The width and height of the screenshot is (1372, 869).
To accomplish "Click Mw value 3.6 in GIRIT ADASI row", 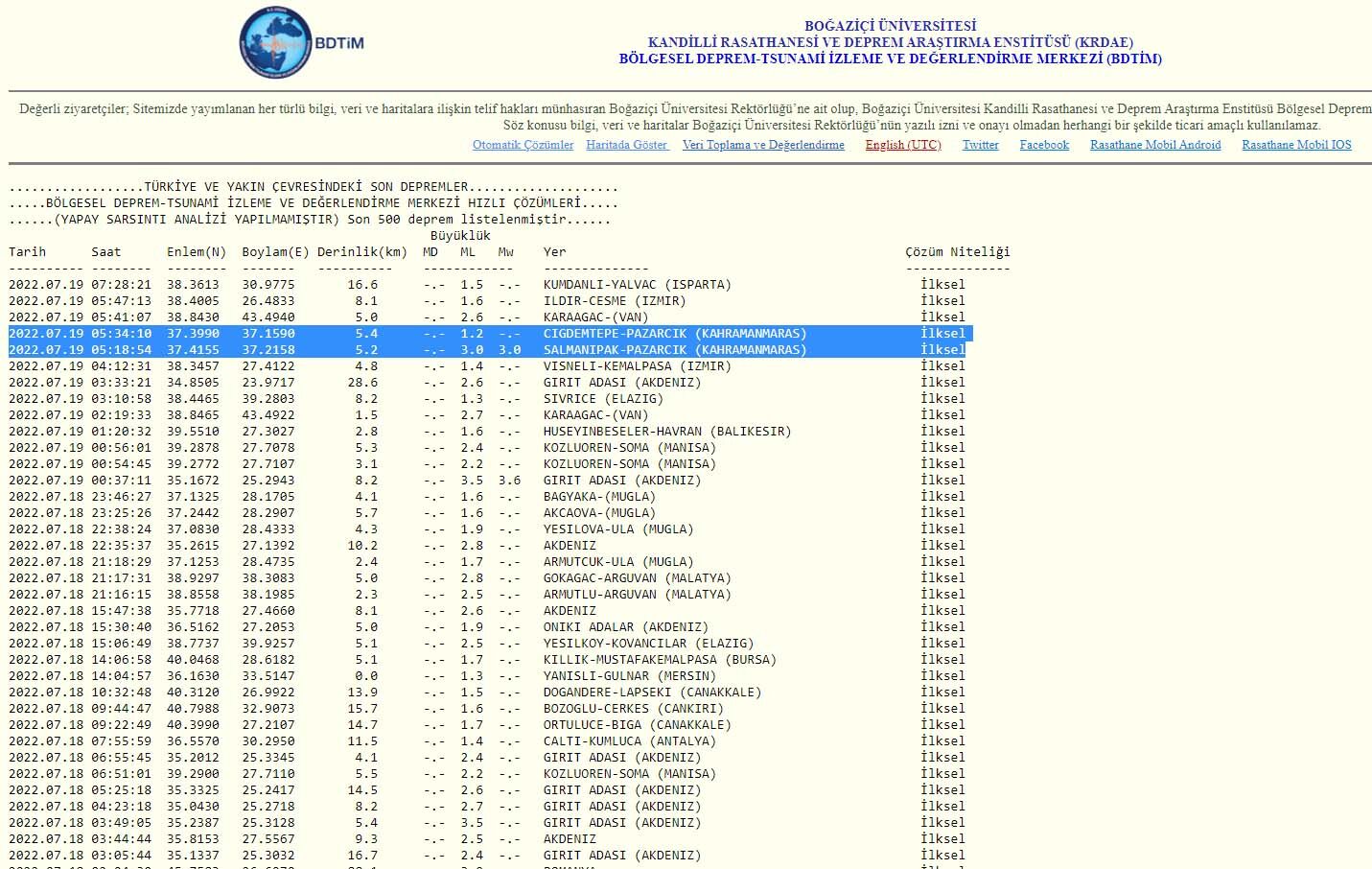I will click(510, 481).
